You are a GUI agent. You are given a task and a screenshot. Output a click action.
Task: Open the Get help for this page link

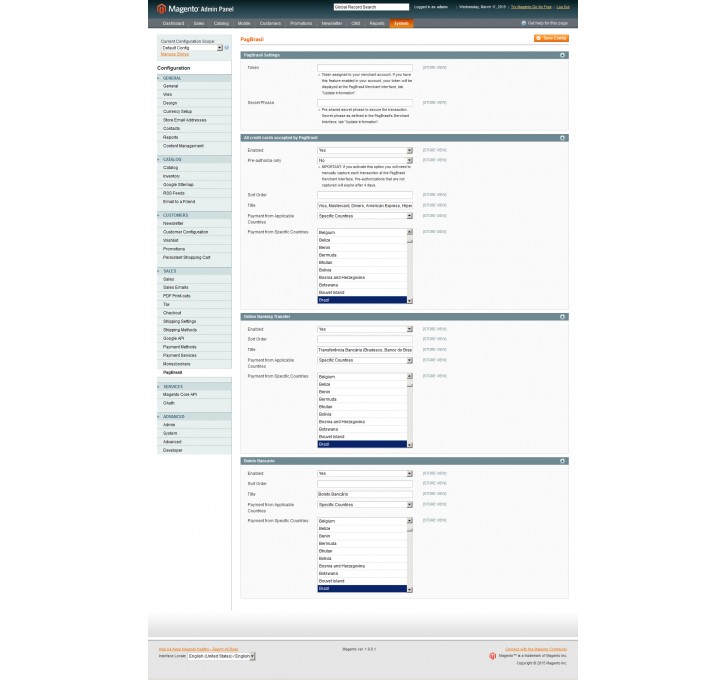coord(545,23)
